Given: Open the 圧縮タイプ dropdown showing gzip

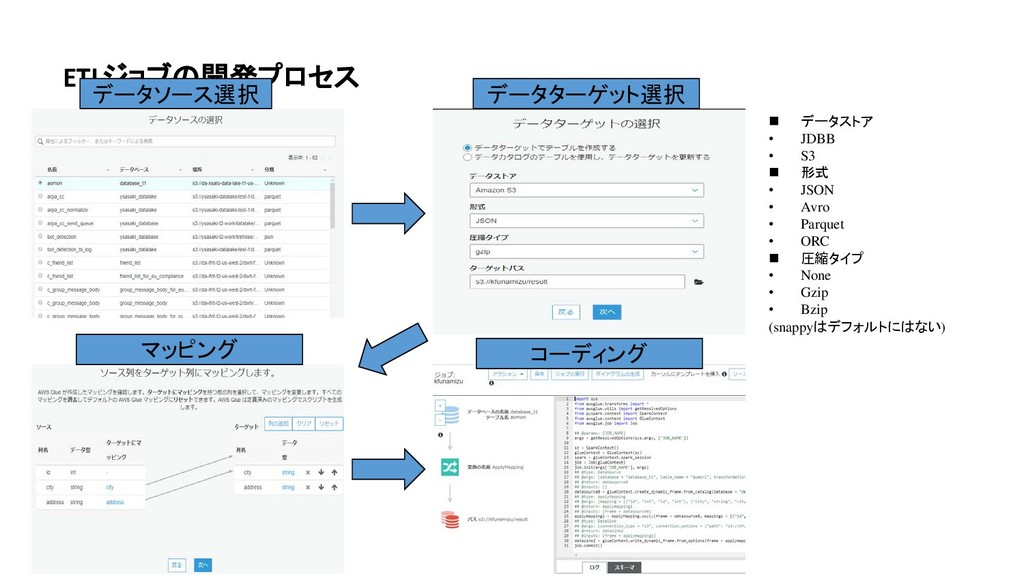Looking at the screenshot, I should point(586,251).
